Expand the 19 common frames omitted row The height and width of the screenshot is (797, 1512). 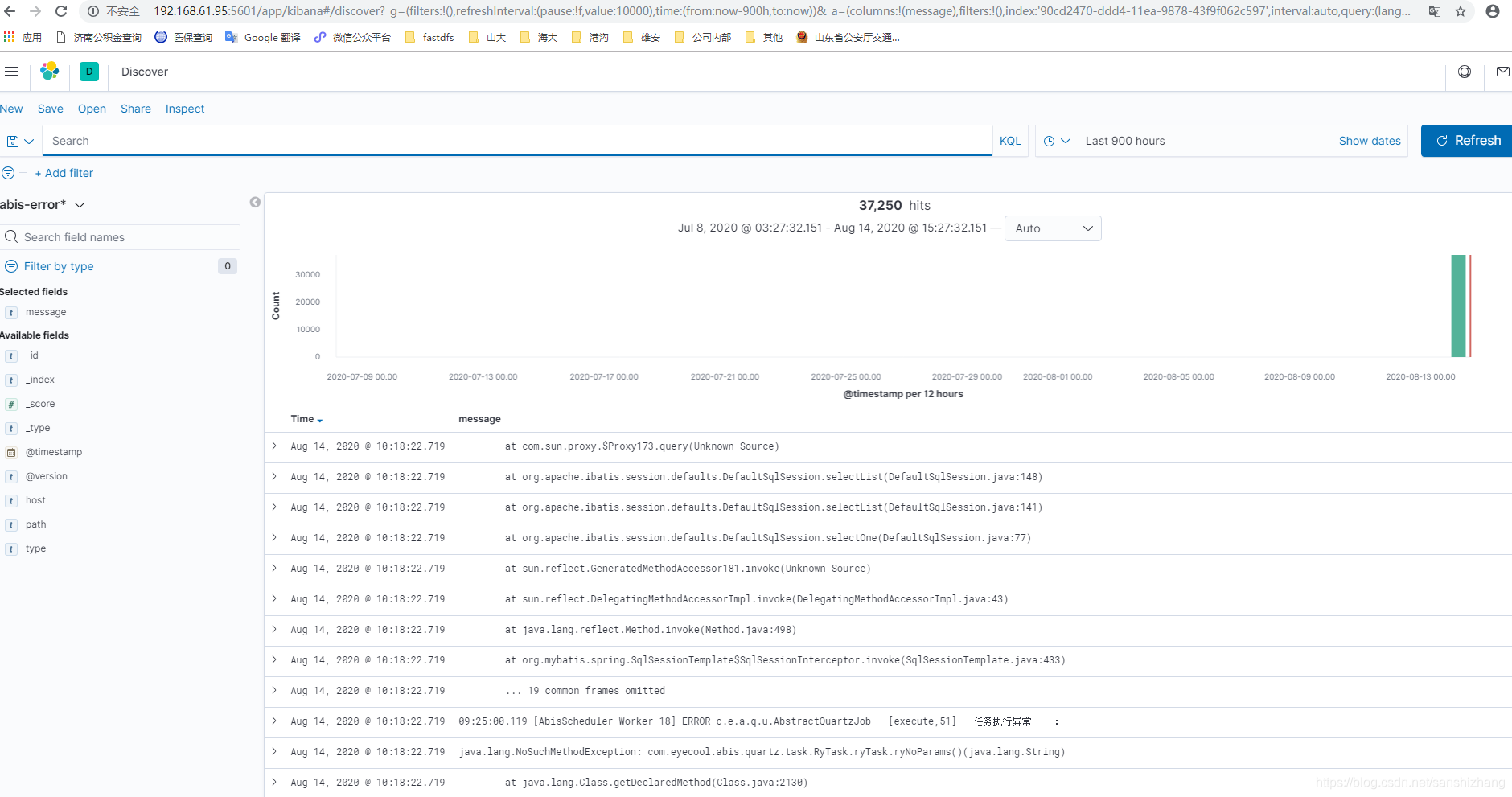(x=274, y=690)
